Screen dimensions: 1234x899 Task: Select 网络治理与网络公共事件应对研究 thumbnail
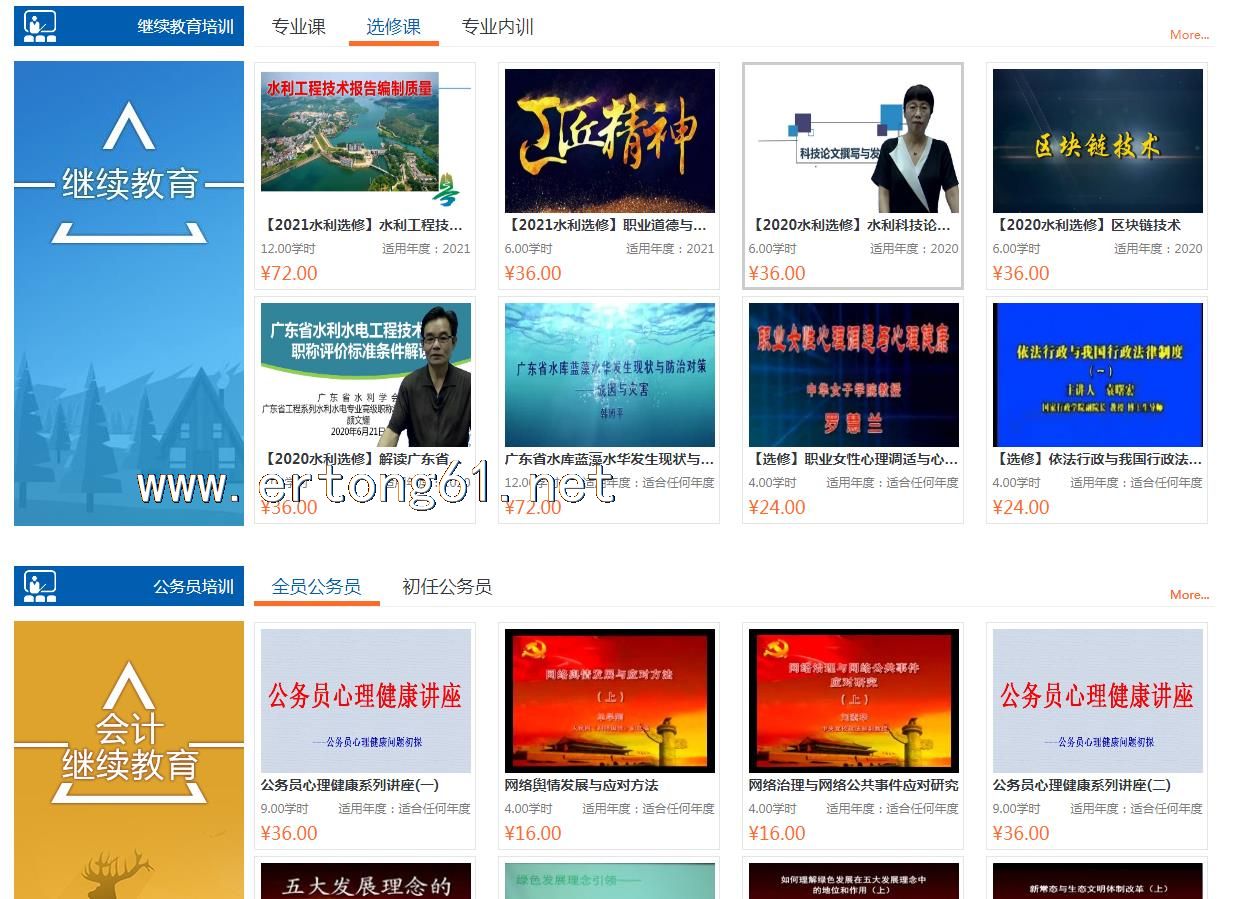pyautogui.click(x=853, y=700)
